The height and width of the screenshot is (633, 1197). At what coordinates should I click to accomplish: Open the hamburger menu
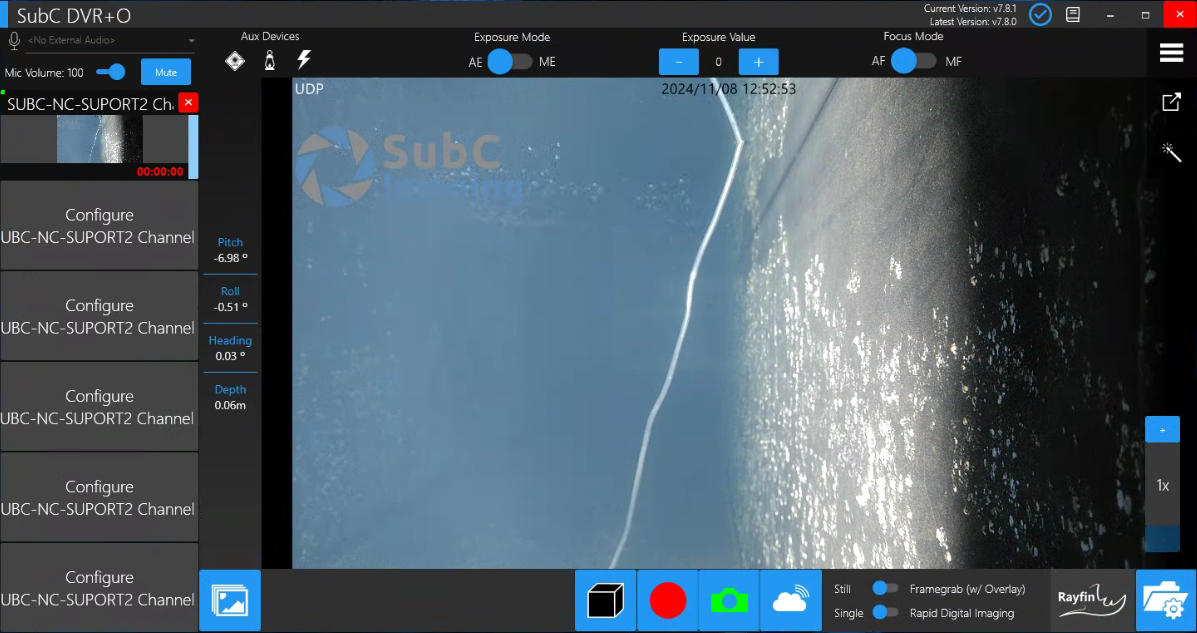pos(1171,53)
